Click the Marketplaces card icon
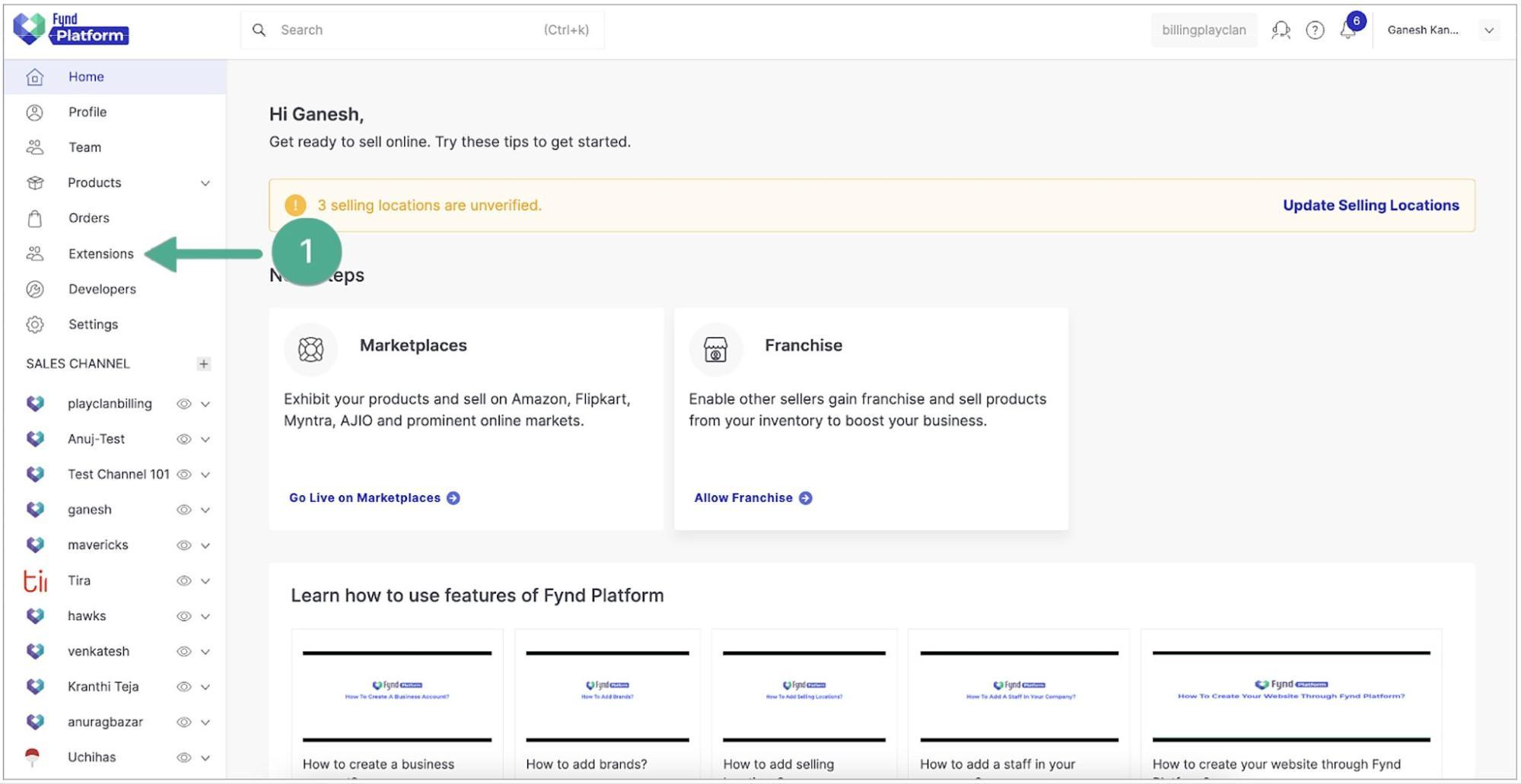 point(310,349)
